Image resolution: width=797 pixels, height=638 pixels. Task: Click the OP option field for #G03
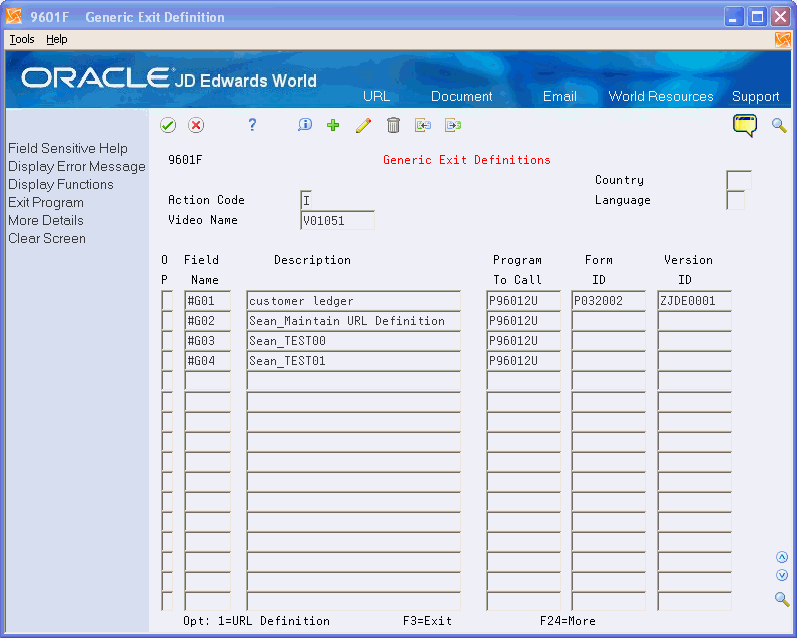click(167, 341)
